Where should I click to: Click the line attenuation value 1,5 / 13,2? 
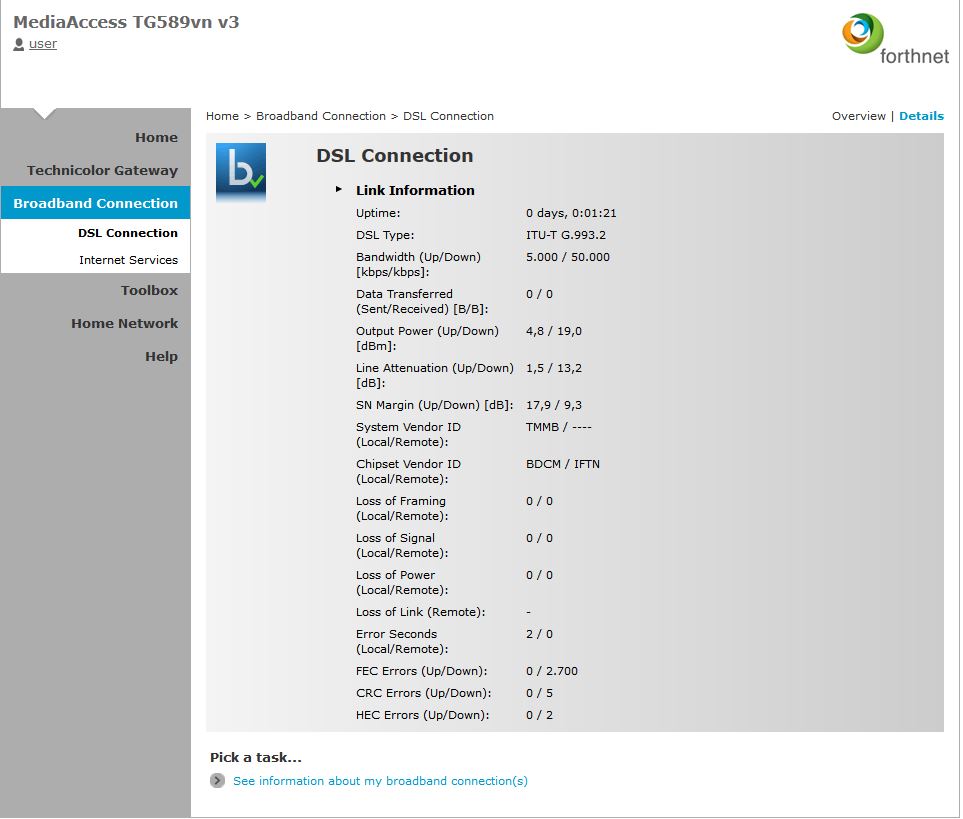pos(554,368)
